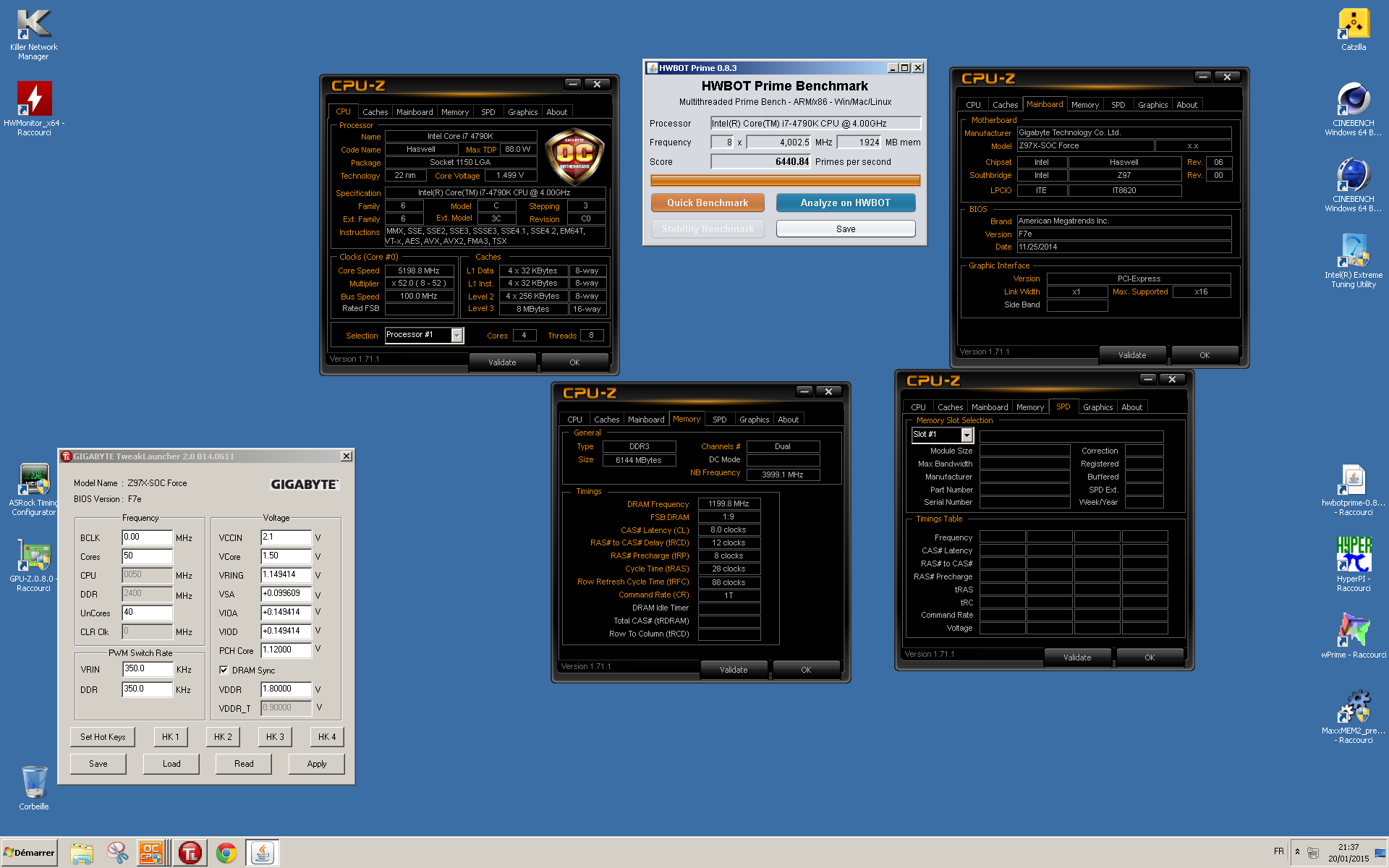This screenshot has width=1389, height=868.
Task: Click the Core Speed value 5198.8 MHz
Action: 419,271
